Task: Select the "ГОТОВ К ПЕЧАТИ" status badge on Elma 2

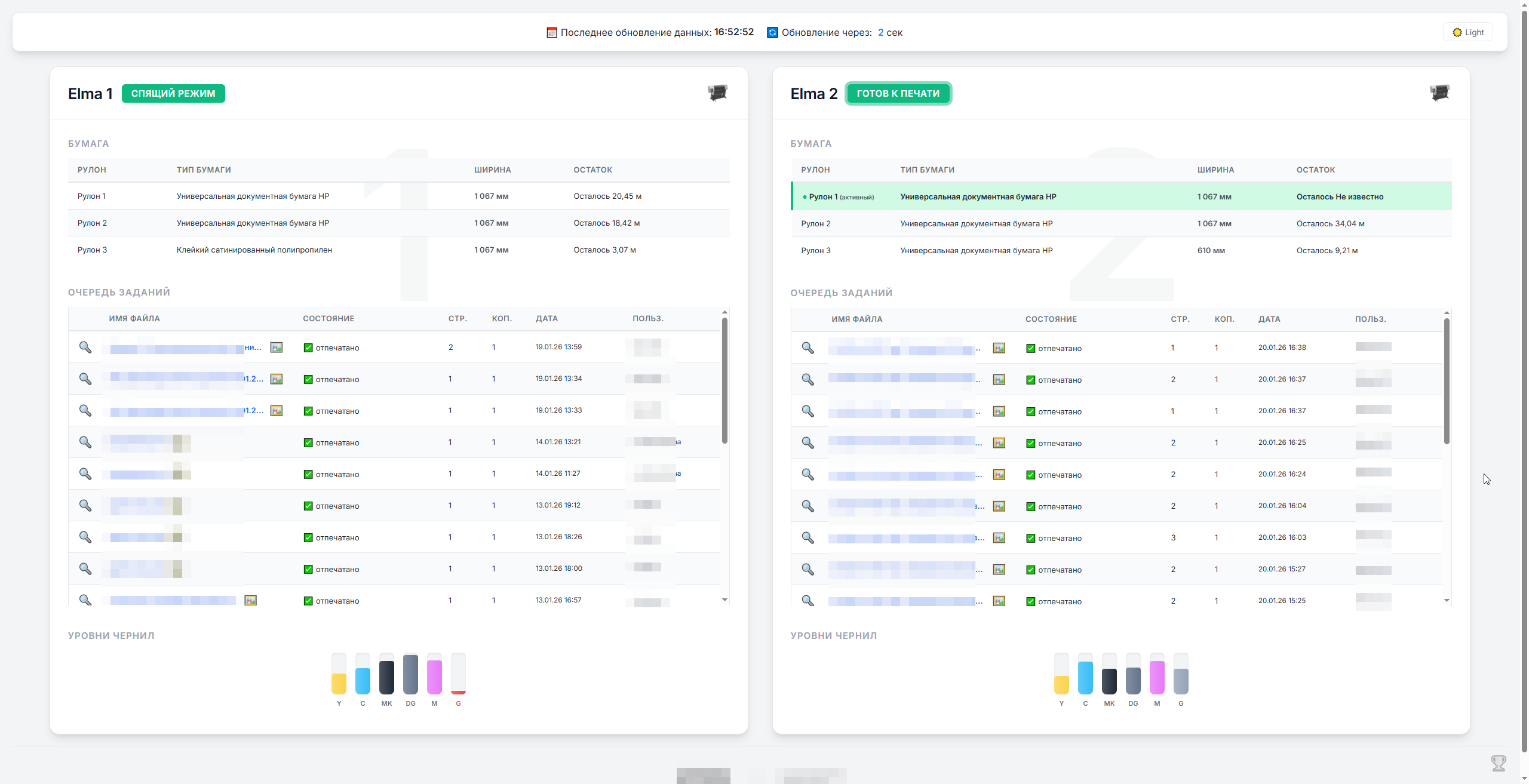Action: pos(898,93)
